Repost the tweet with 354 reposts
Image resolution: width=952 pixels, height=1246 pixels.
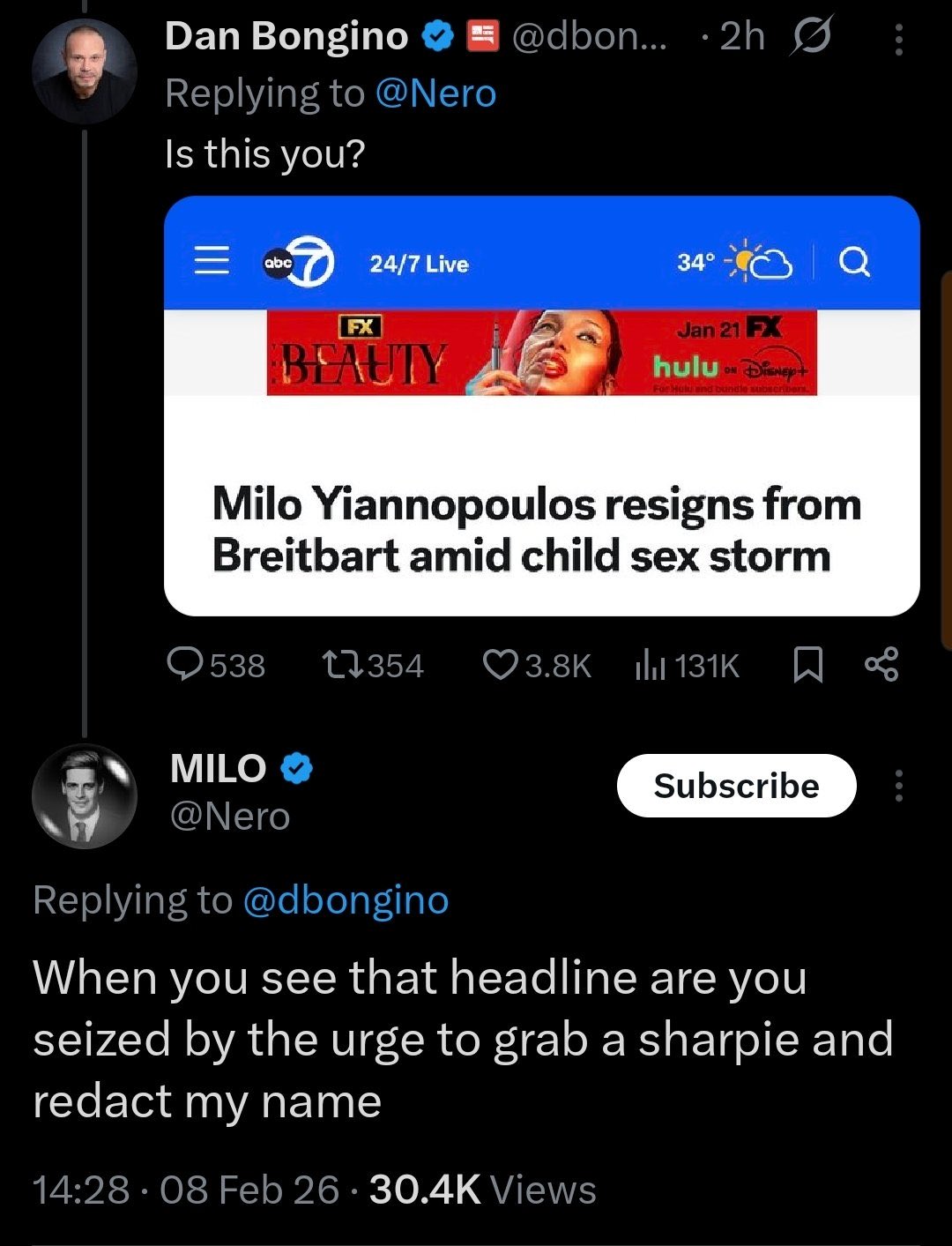[x=343, y=665]
